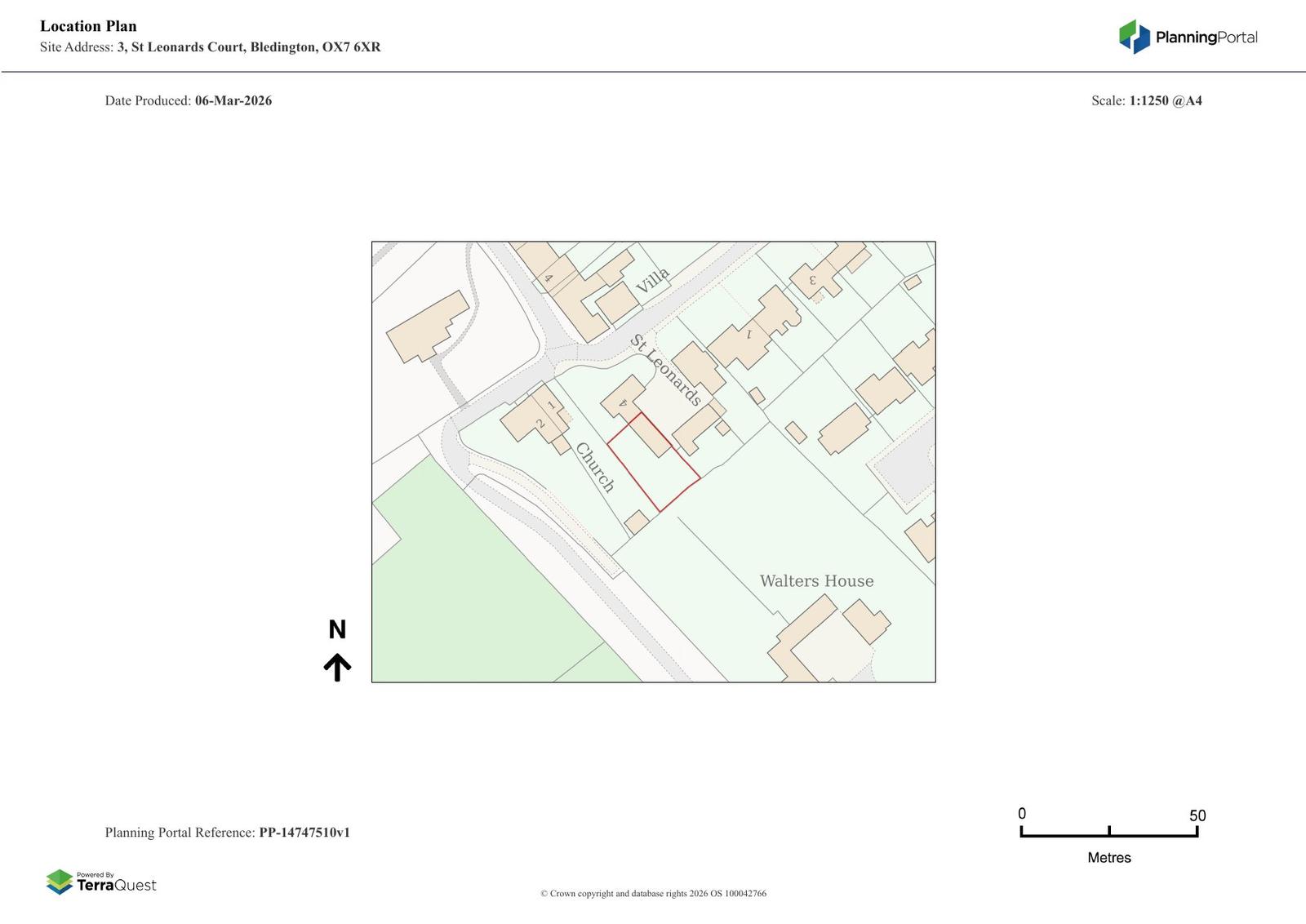Image resolution: width=1306 pixels, height=924 pixels.
Task: Click the Villa label on the map
Action: [x=652, y=281]
